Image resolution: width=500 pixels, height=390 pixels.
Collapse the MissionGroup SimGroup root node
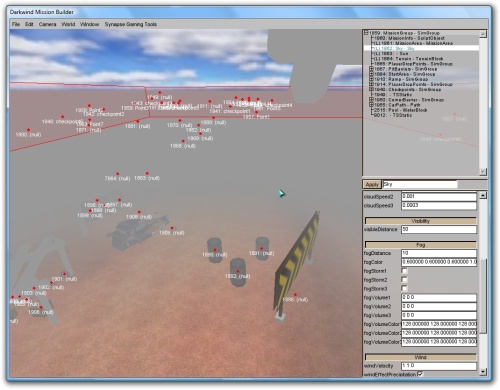(x=366, y=33)
